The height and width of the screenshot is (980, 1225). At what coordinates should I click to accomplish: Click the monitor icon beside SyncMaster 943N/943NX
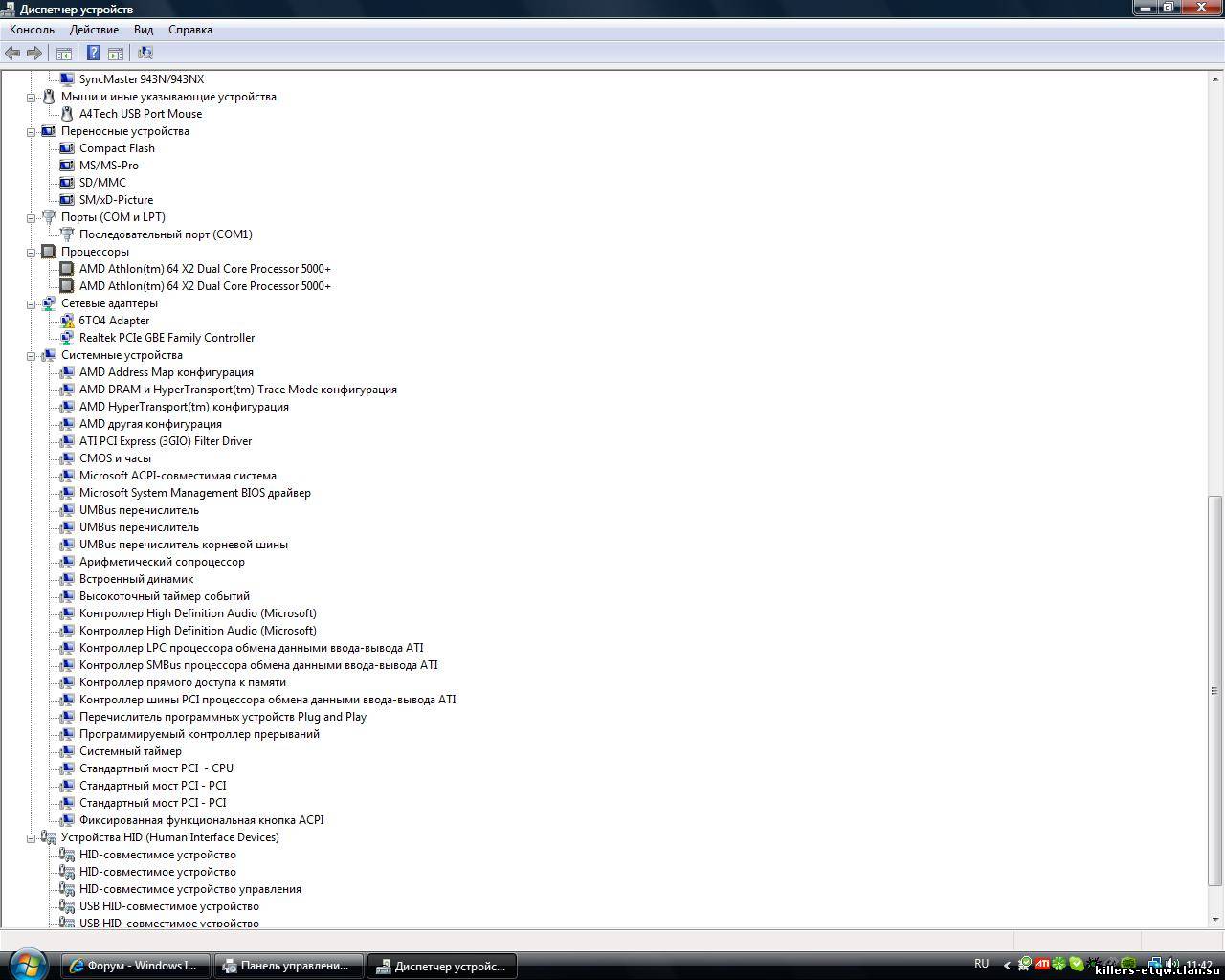pos(67,79)
